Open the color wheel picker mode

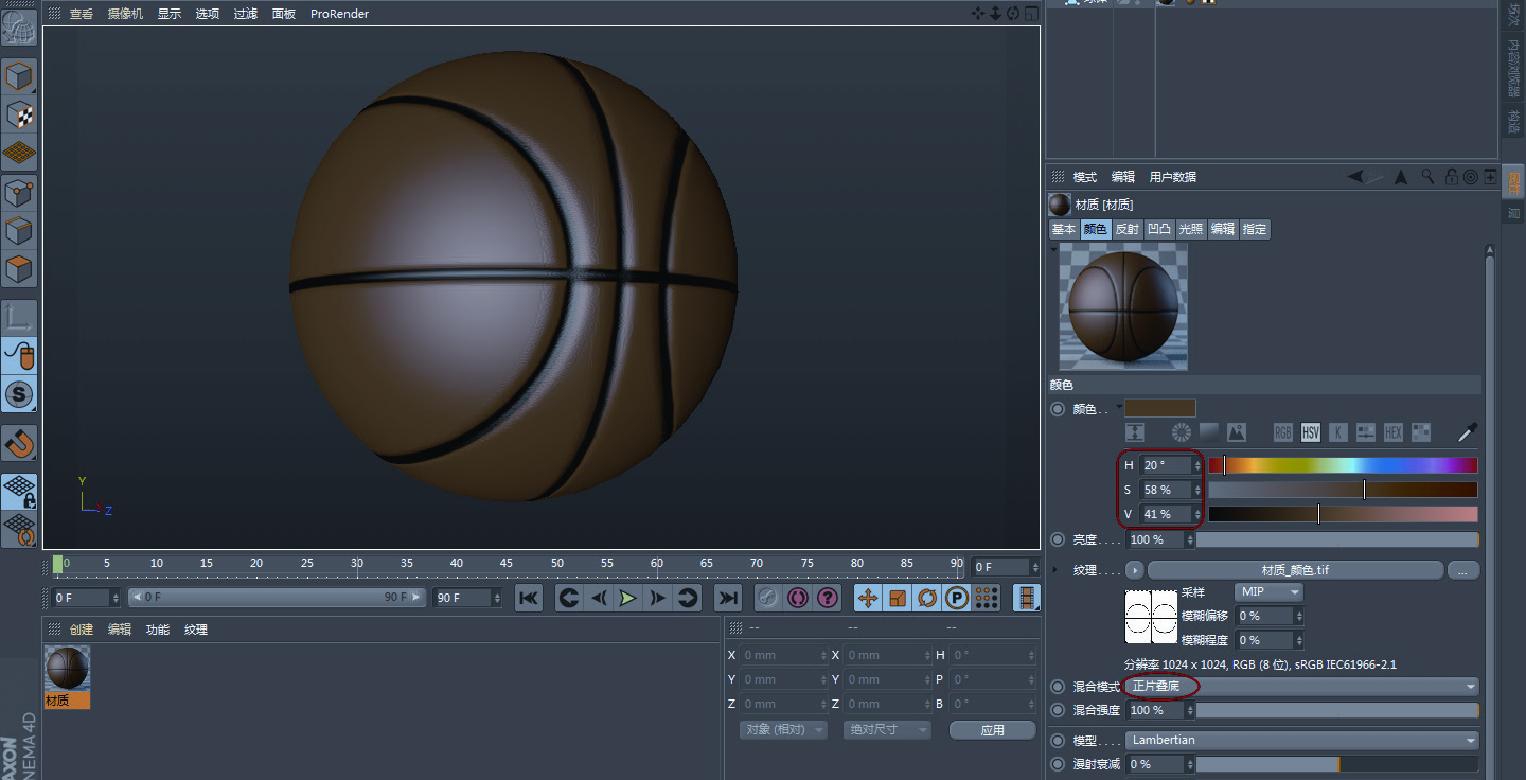1181,433
